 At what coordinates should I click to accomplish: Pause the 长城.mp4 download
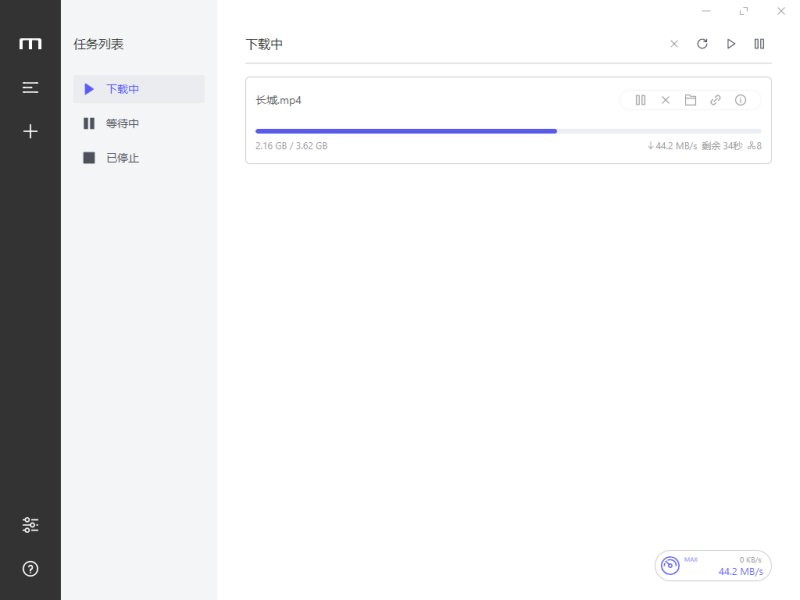coord(641,100)
